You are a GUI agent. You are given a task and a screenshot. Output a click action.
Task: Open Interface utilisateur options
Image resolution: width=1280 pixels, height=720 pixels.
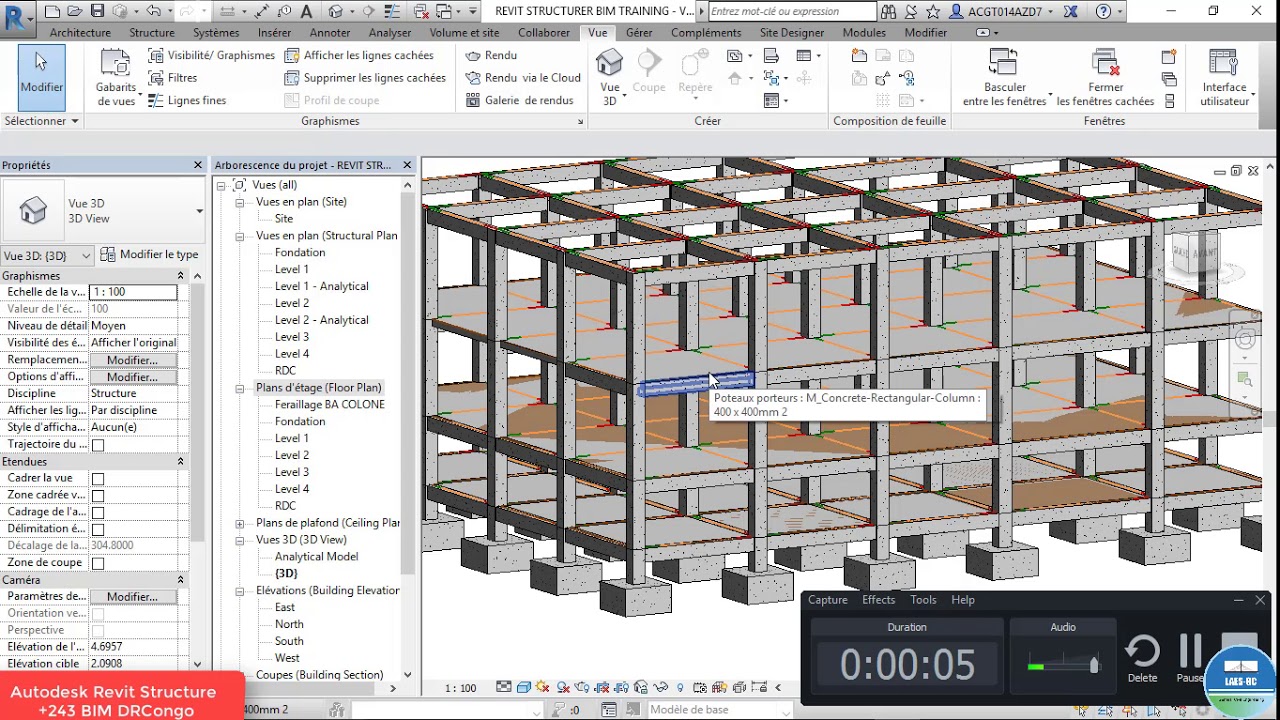point(1224,78)
